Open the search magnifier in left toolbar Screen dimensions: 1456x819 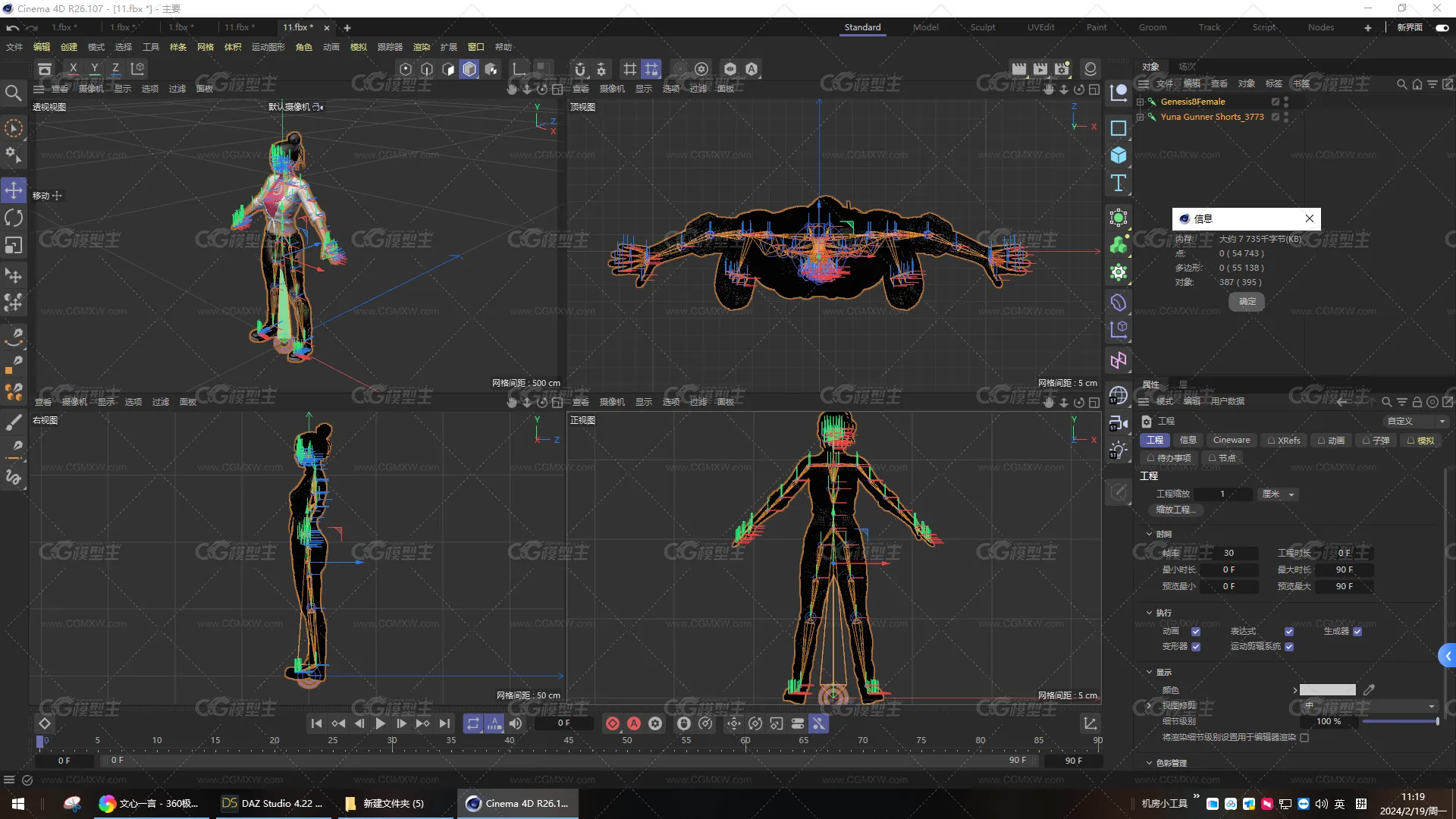14,93
